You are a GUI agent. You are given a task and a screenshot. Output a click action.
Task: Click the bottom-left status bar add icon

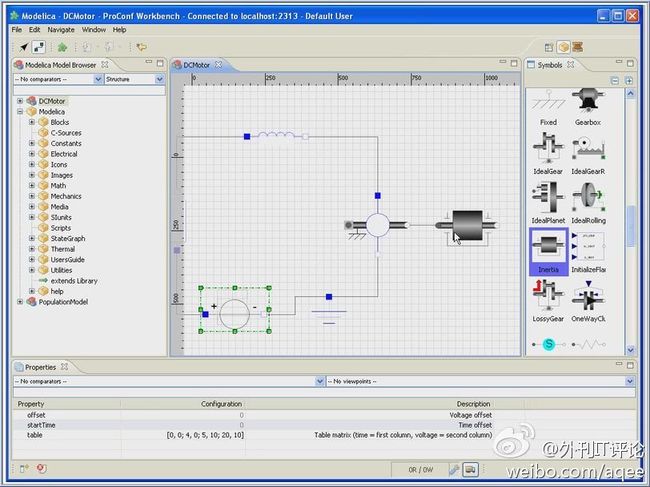tap(24, 468)
